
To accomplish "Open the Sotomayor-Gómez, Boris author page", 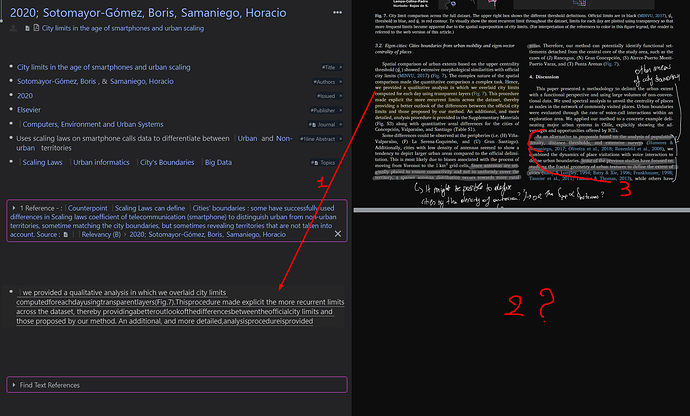I will [x=56, y=81].
